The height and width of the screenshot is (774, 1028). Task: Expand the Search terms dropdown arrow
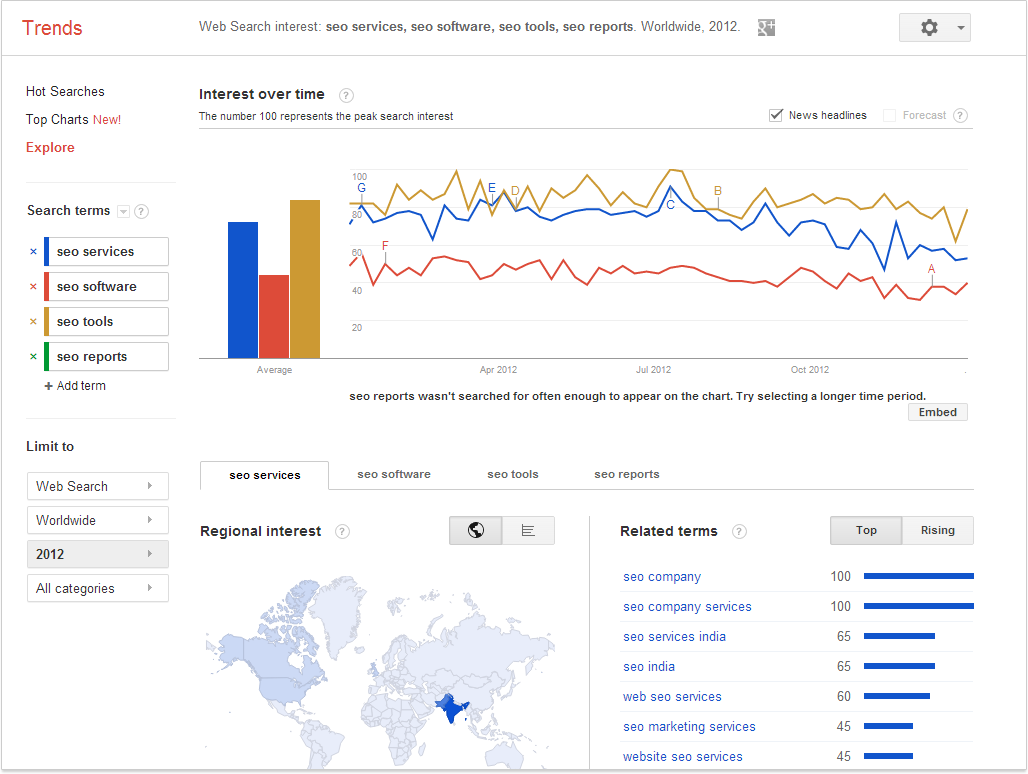click(123, 211)
